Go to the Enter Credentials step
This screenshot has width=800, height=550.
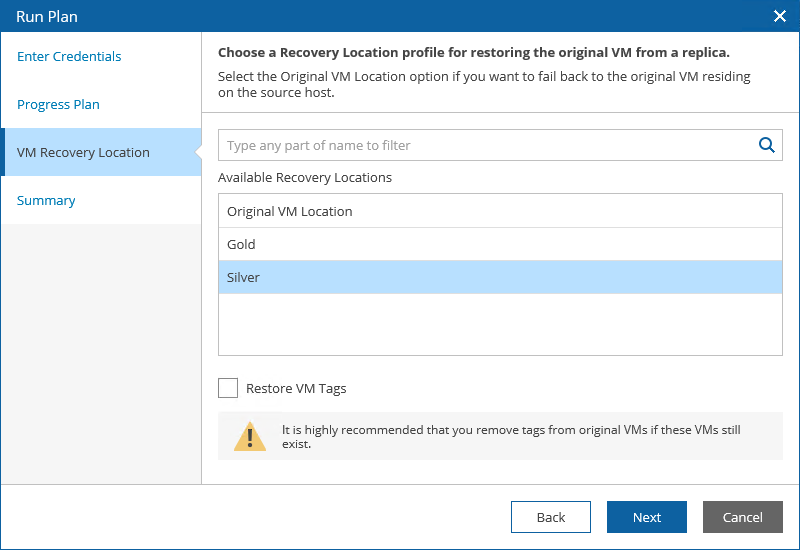coord(69,57)
